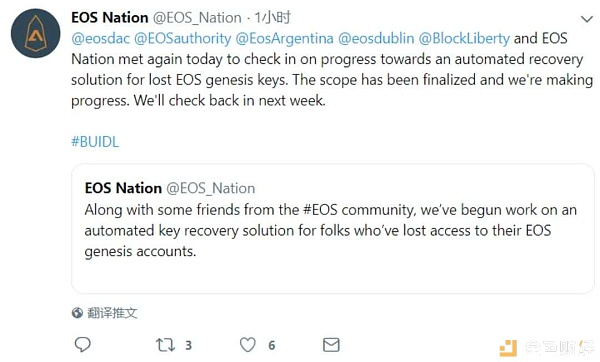Click the retweet arrows icon

pyautogui.click(x=165, y=345)
